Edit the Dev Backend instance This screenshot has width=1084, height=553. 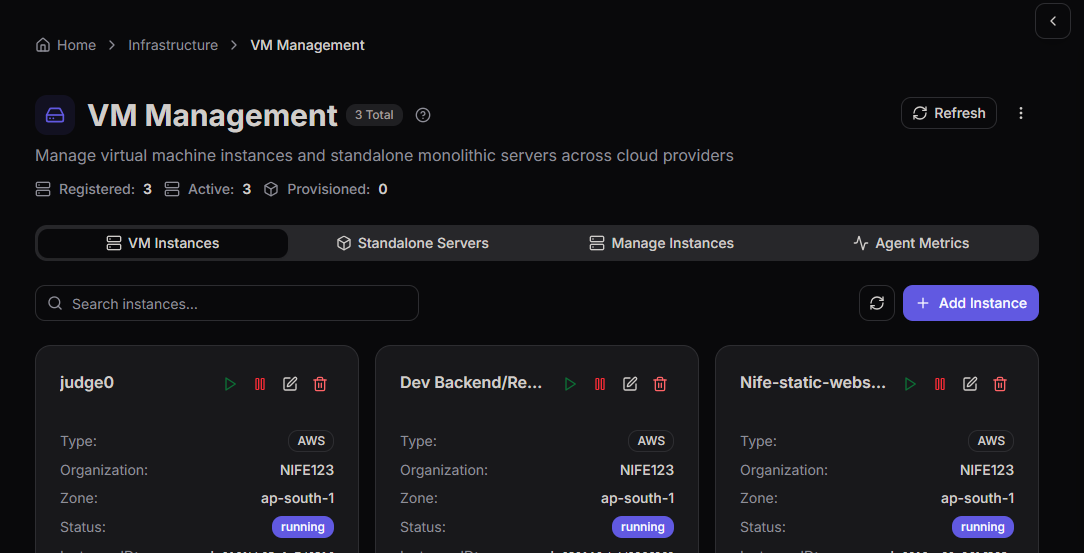click(x=630, y=384)
